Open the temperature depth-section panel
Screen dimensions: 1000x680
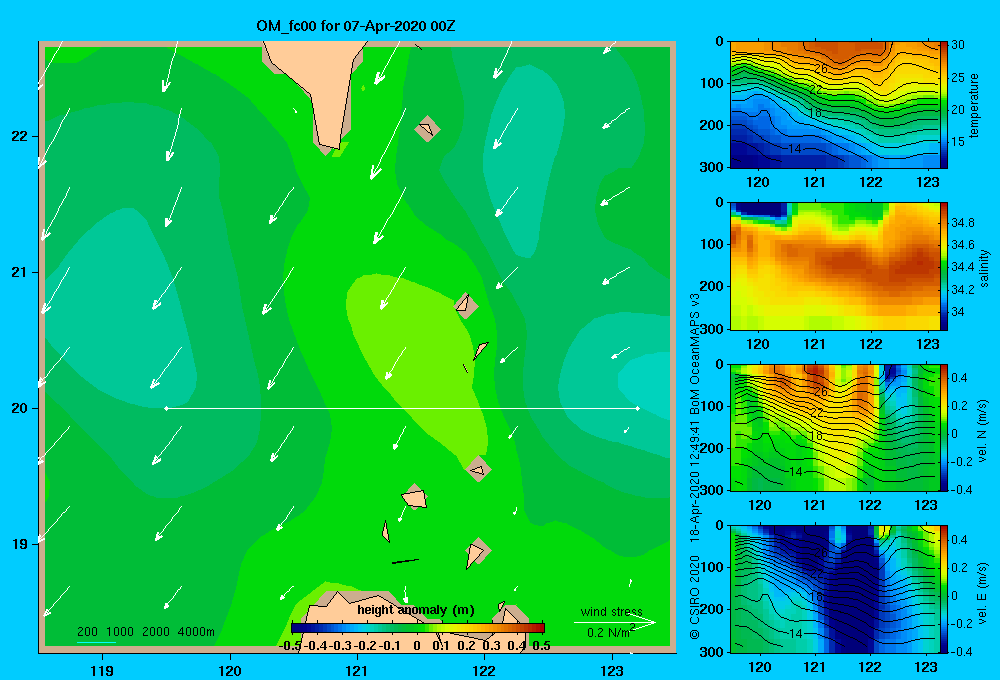[x=834, y=105]
